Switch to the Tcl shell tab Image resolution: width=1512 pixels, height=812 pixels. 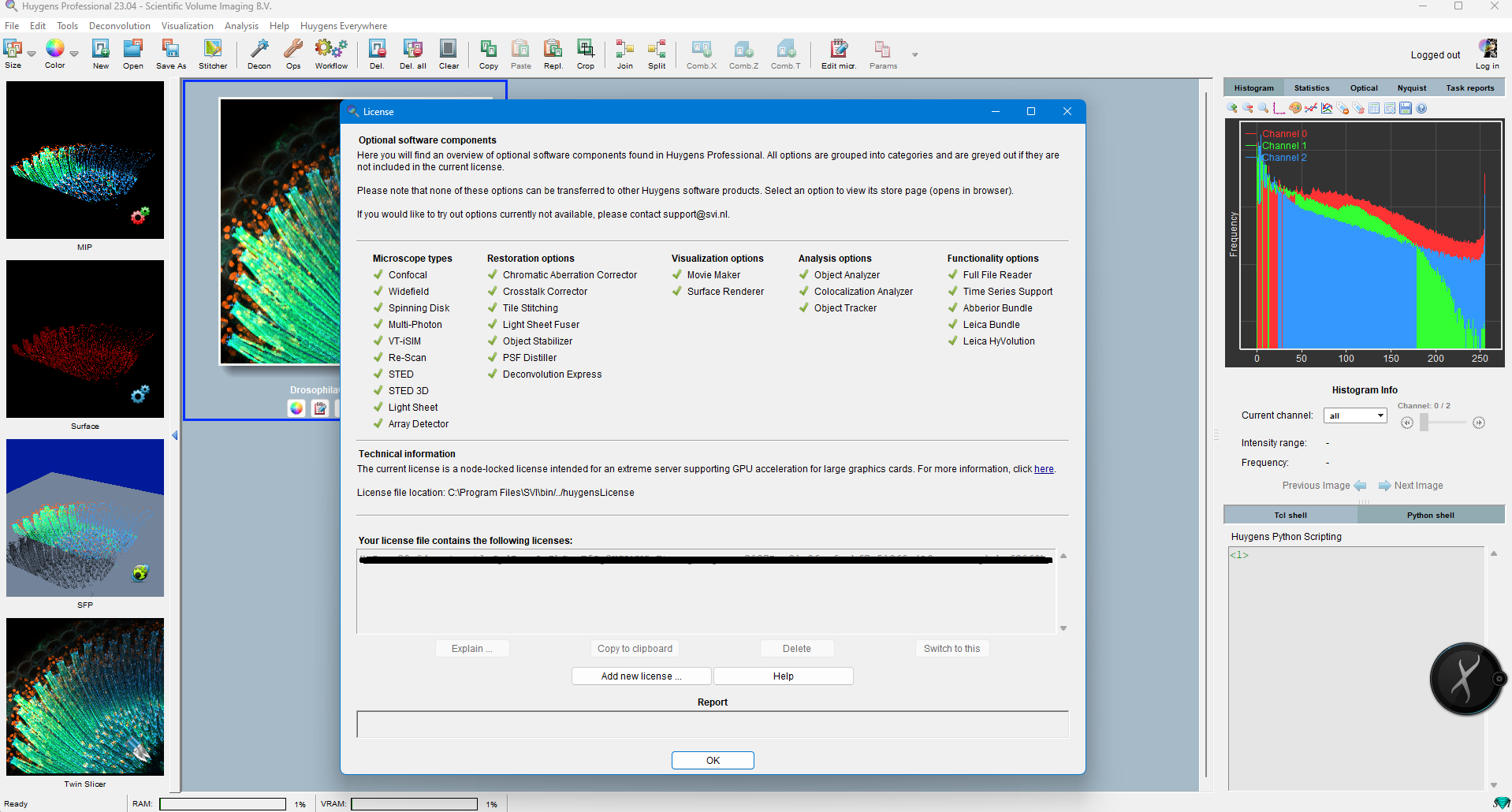[1290, 515]
